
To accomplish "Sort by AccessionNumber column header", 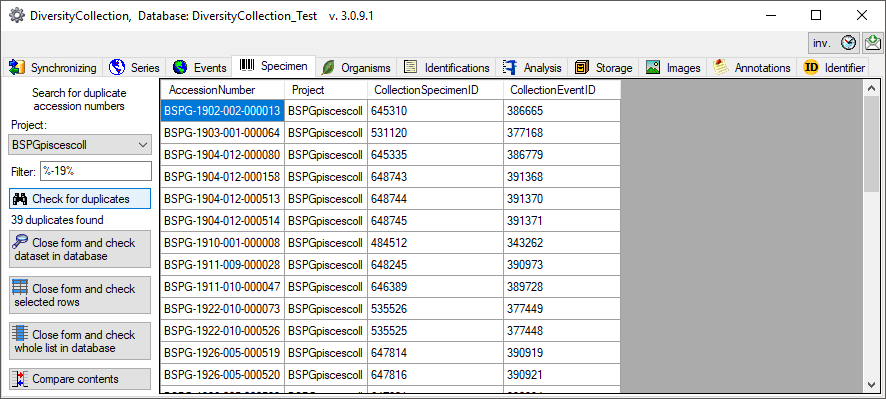I will (x=222, y=90).
